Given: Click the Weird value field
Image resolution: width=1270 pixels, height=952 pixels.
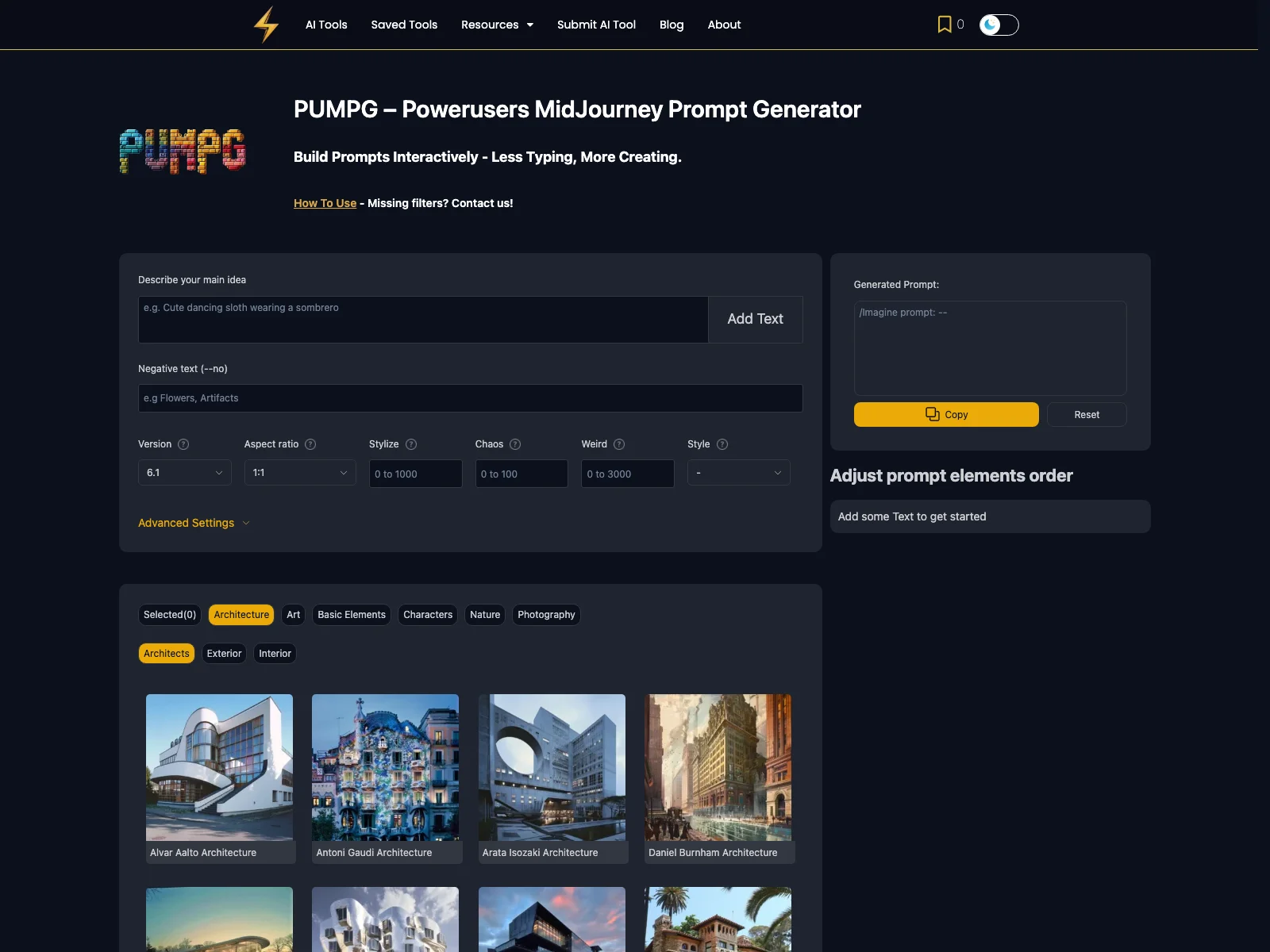Looking at the screenshot, I should point(628,474).
